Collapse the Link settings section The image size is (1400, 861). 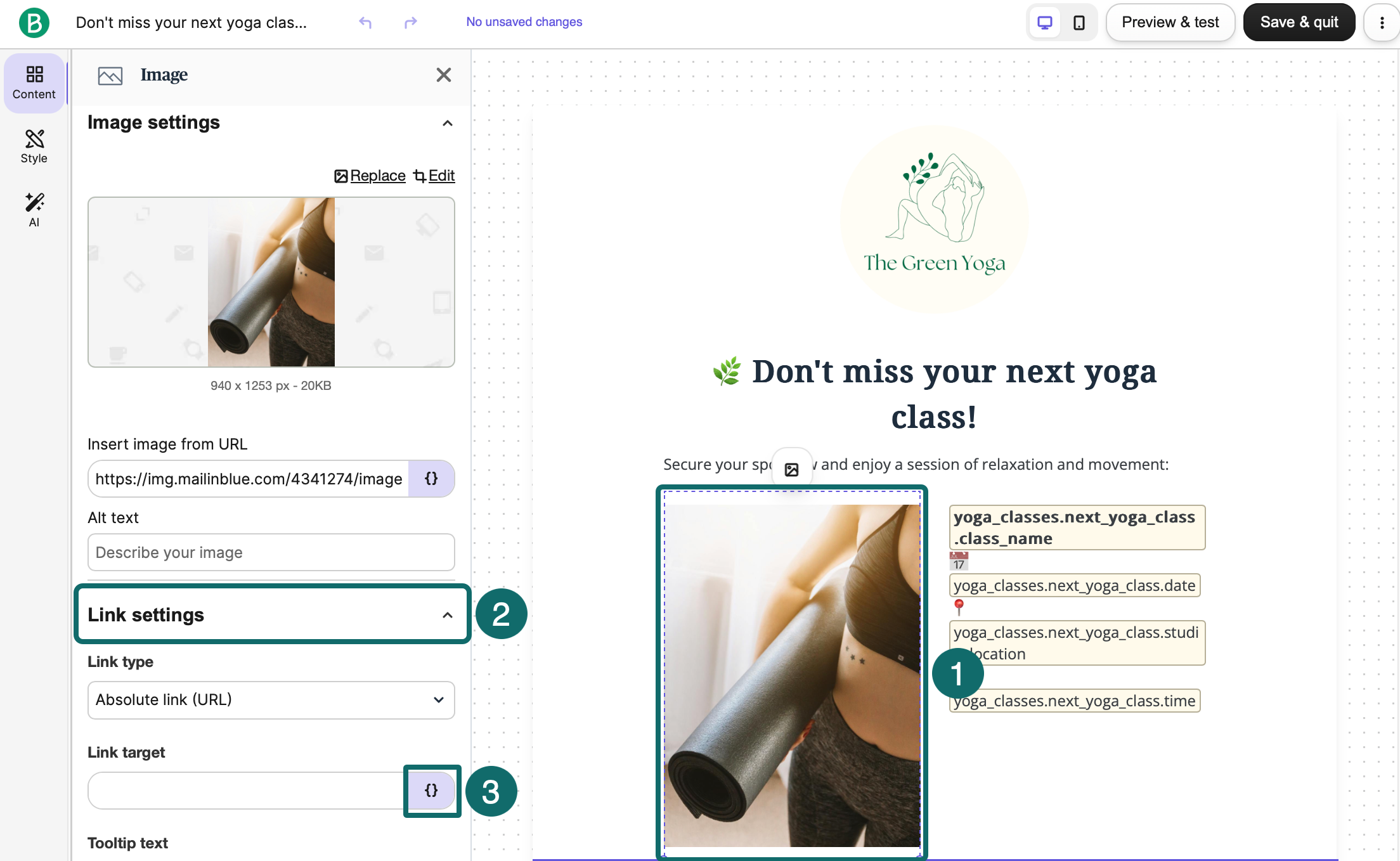[448, 615]
